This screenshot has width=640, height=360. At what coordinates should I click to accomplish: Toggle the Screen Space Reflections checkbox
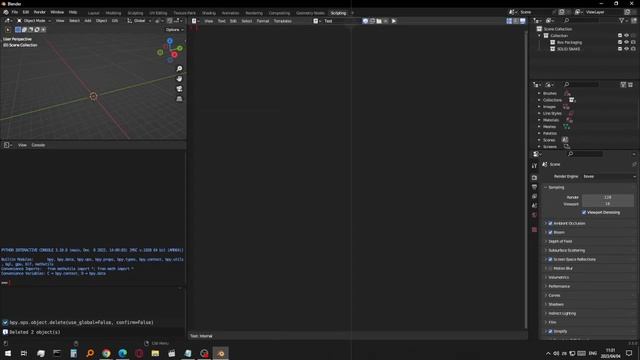point(550,259)
